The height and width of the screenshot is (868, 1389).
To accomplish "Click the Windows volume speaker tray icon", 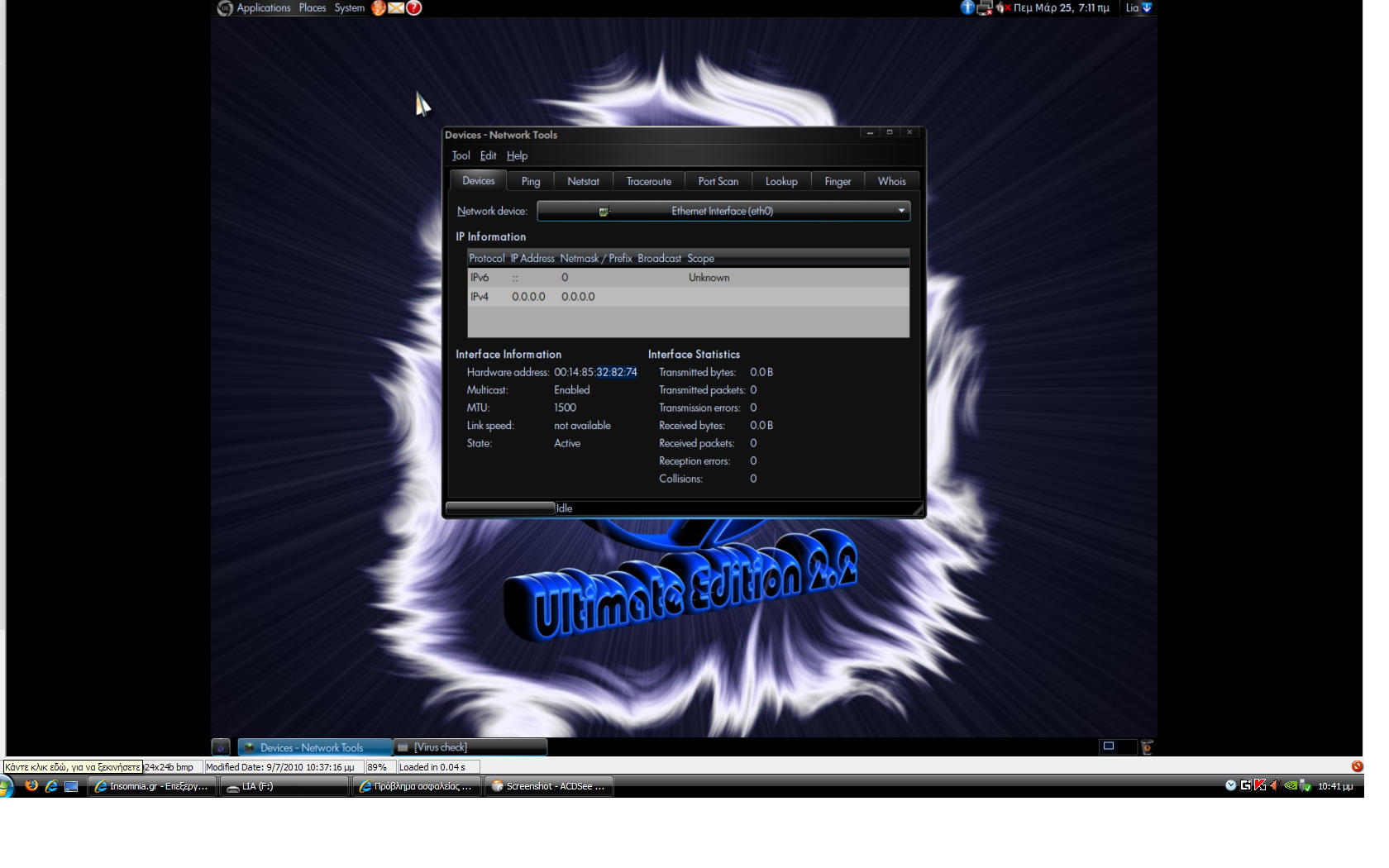I will (1274, 785).
